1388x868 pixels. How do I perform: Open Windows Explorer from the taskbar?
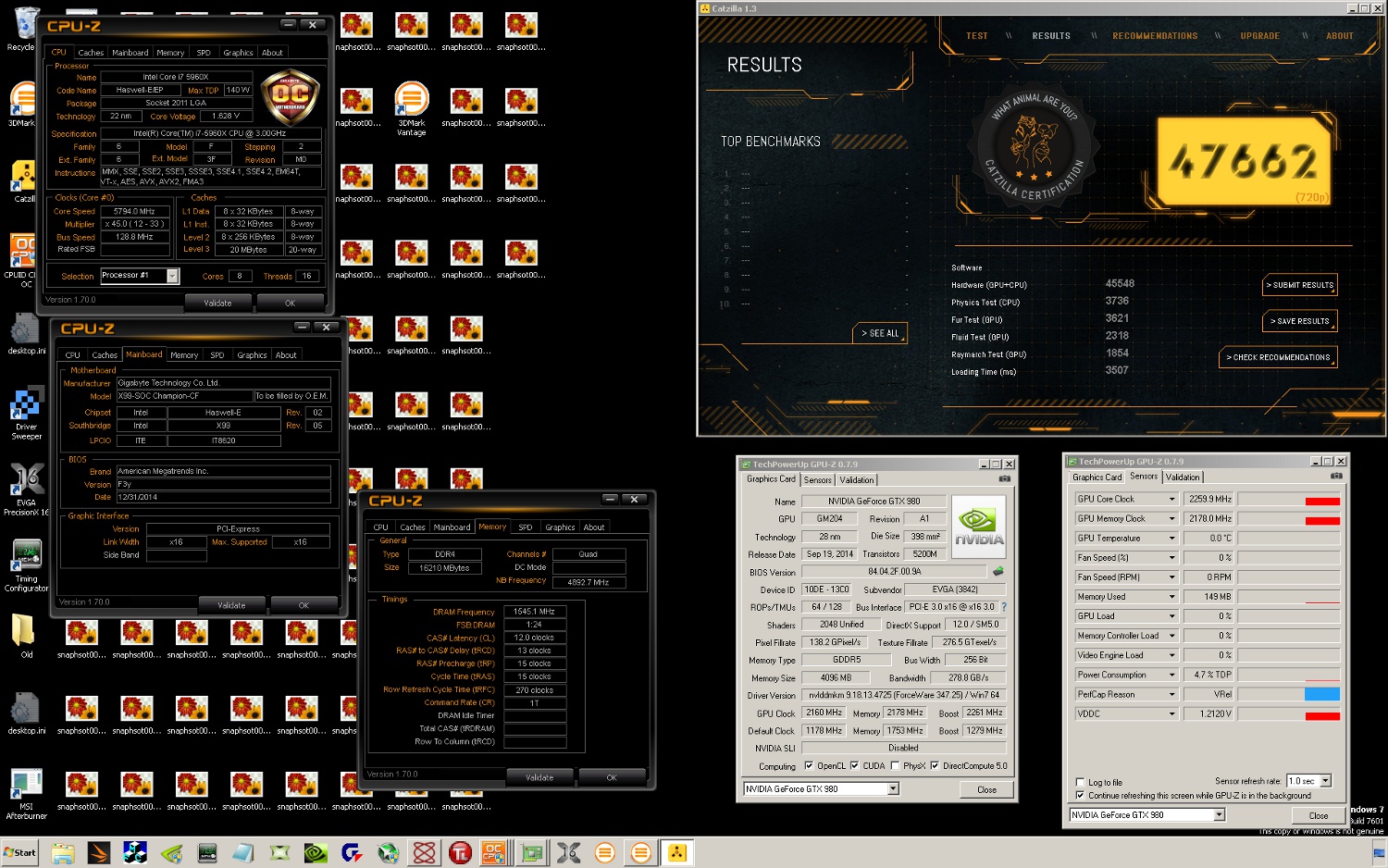point(62,852)
